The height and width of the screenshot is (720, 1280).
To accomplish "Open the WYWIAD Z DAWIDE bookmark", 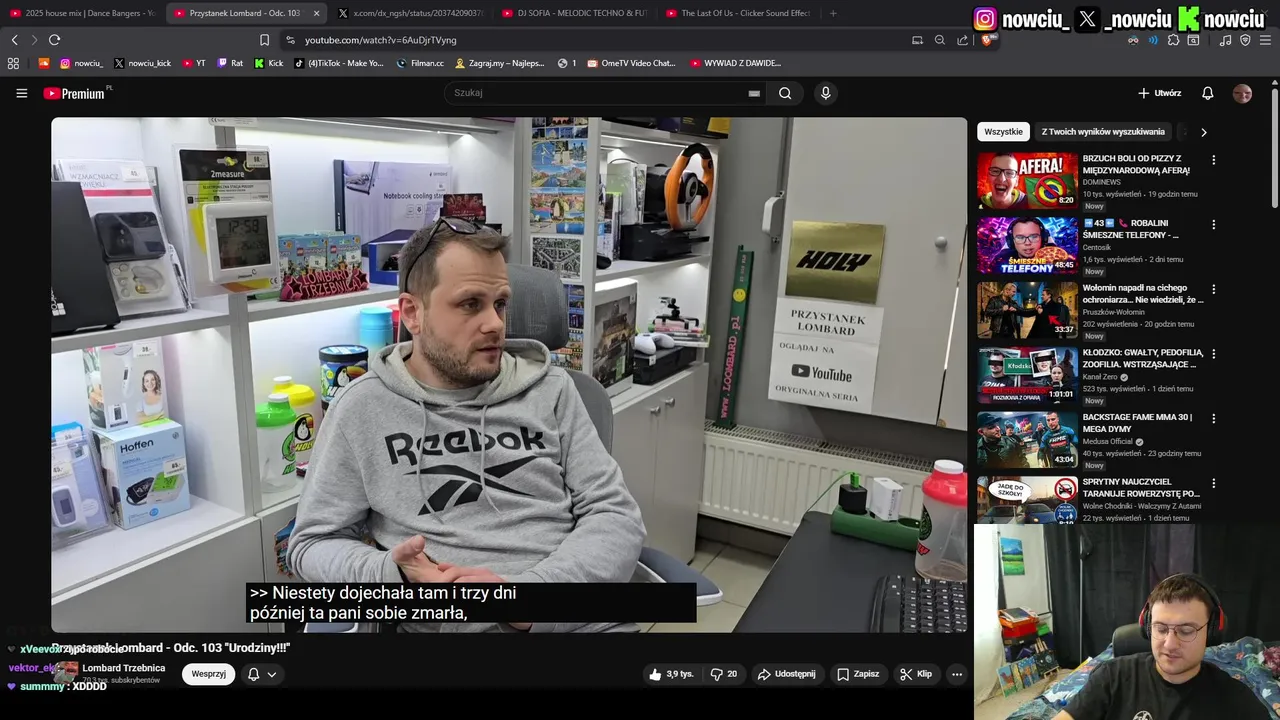I will 735,63.
